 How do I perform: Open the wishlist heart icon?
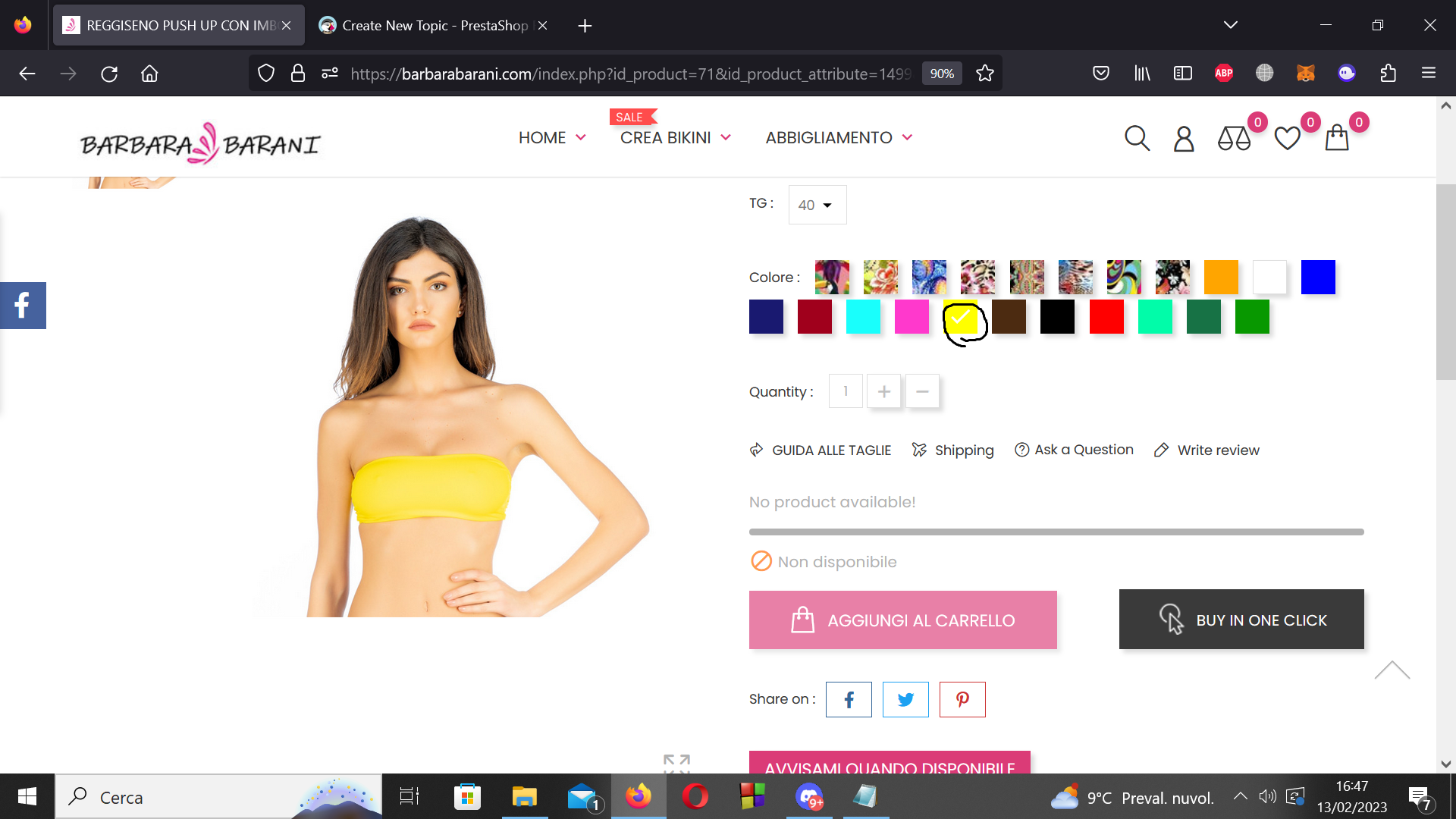pyautogui.click(x=1287, y=139)
